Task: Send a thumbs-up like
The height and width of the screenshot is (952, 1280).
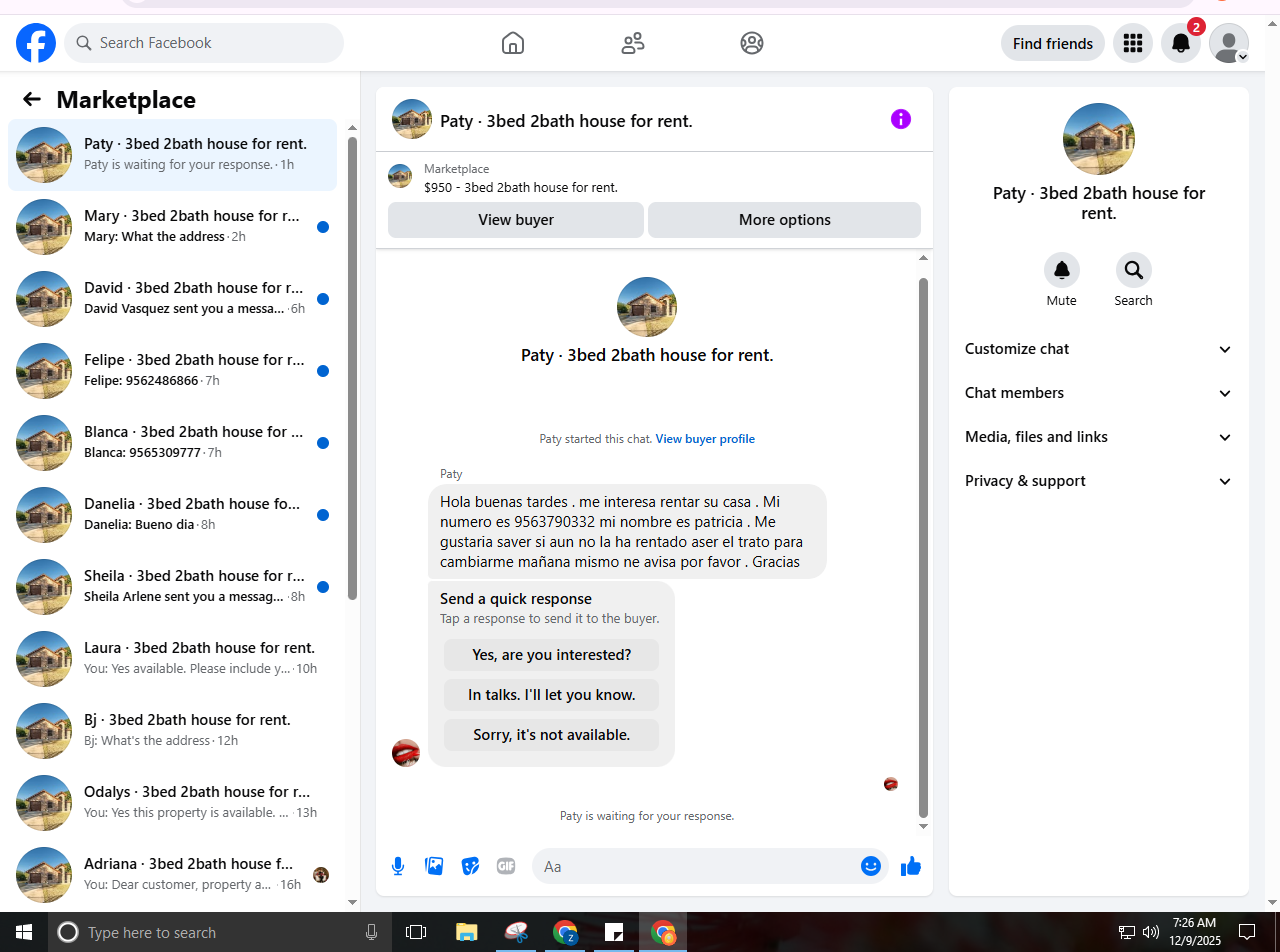Action: [911, 866]
